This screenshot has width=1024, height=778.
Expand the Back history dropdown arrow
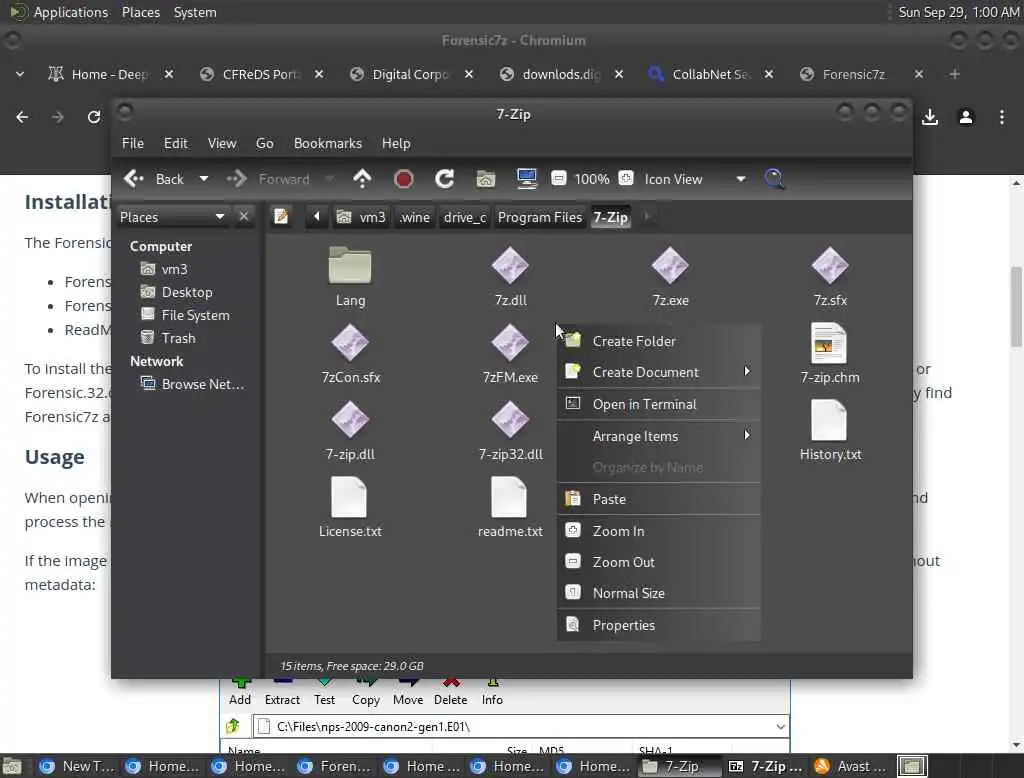(204, 178)
